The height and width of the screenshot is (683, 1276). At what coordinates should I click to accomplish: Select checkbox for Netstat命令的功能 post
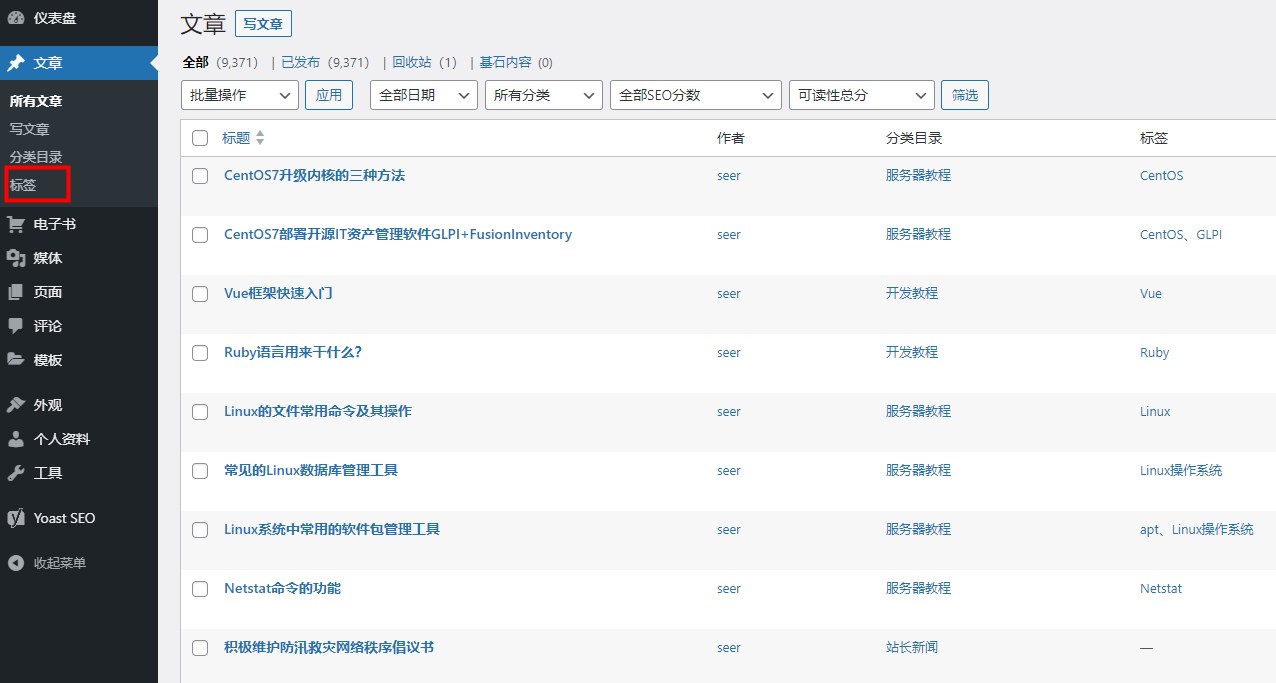[200, 589]
